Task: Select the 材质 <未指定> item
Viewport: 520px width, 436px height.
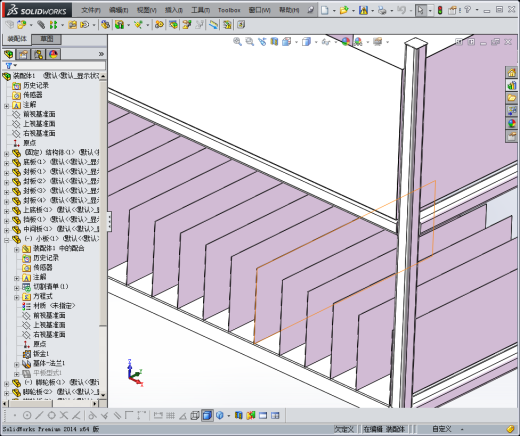Action: [54, 305]
